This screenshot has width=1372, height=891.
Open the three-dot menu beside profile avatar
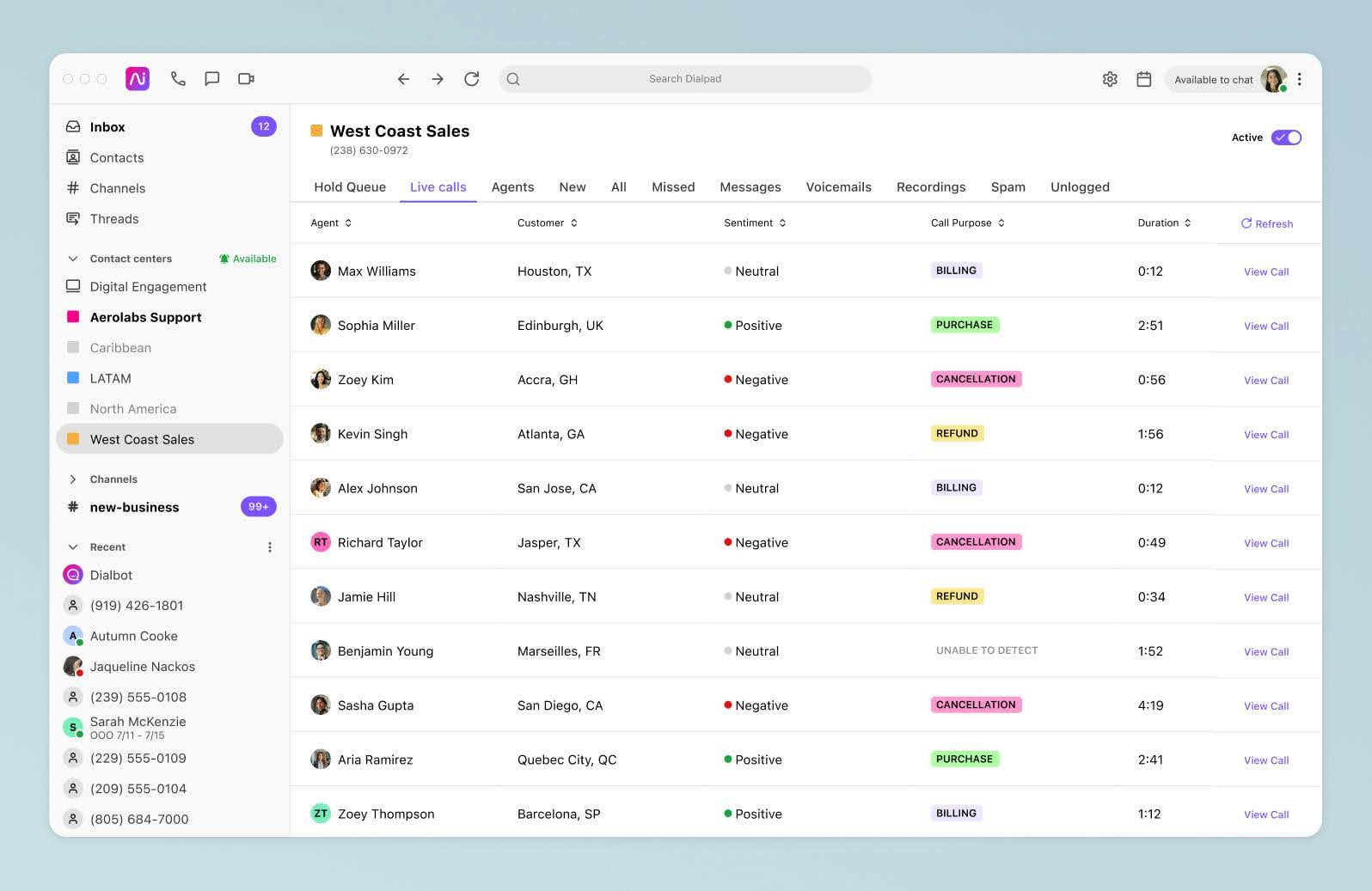coord(1299,79)
